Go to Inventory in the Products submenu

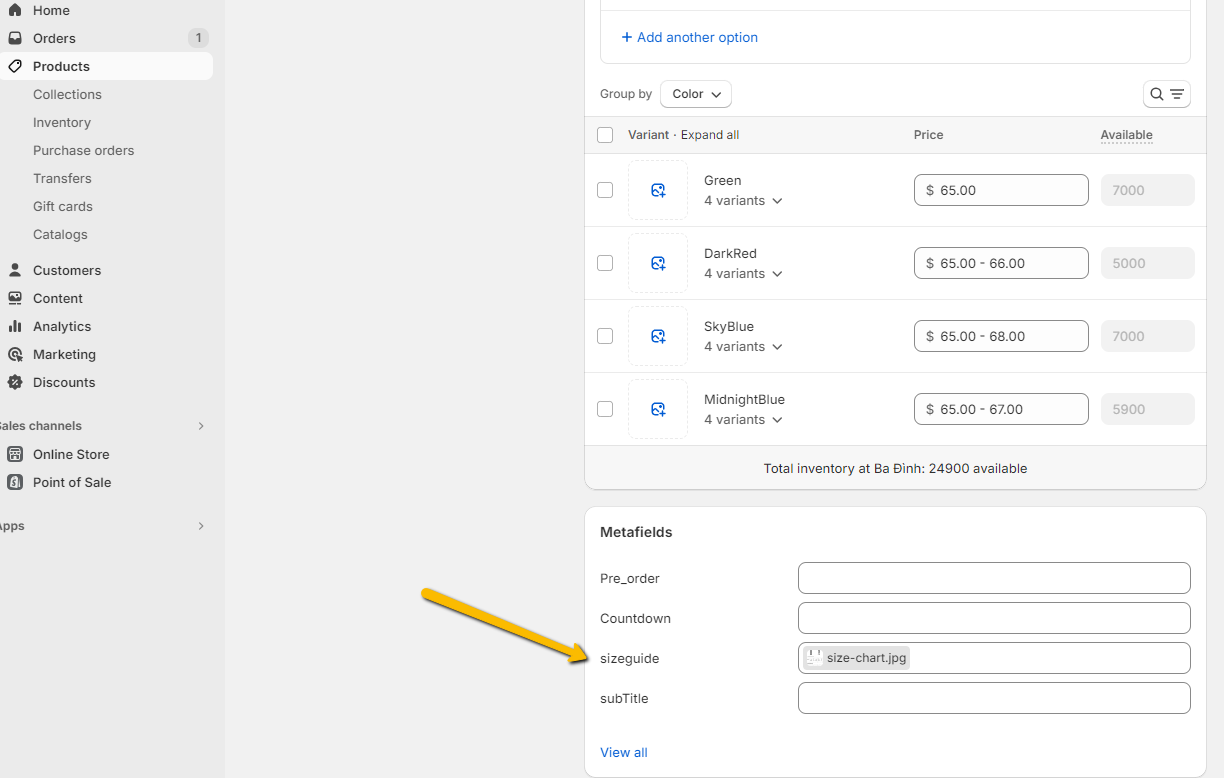click(62, 122)
